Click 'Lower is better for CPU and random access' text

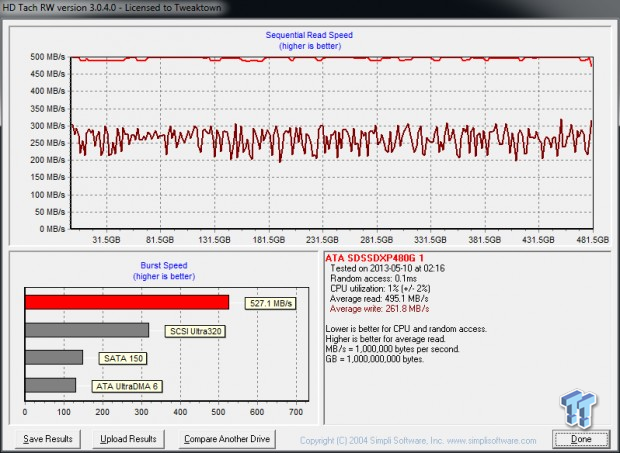[x=406, y=329]
